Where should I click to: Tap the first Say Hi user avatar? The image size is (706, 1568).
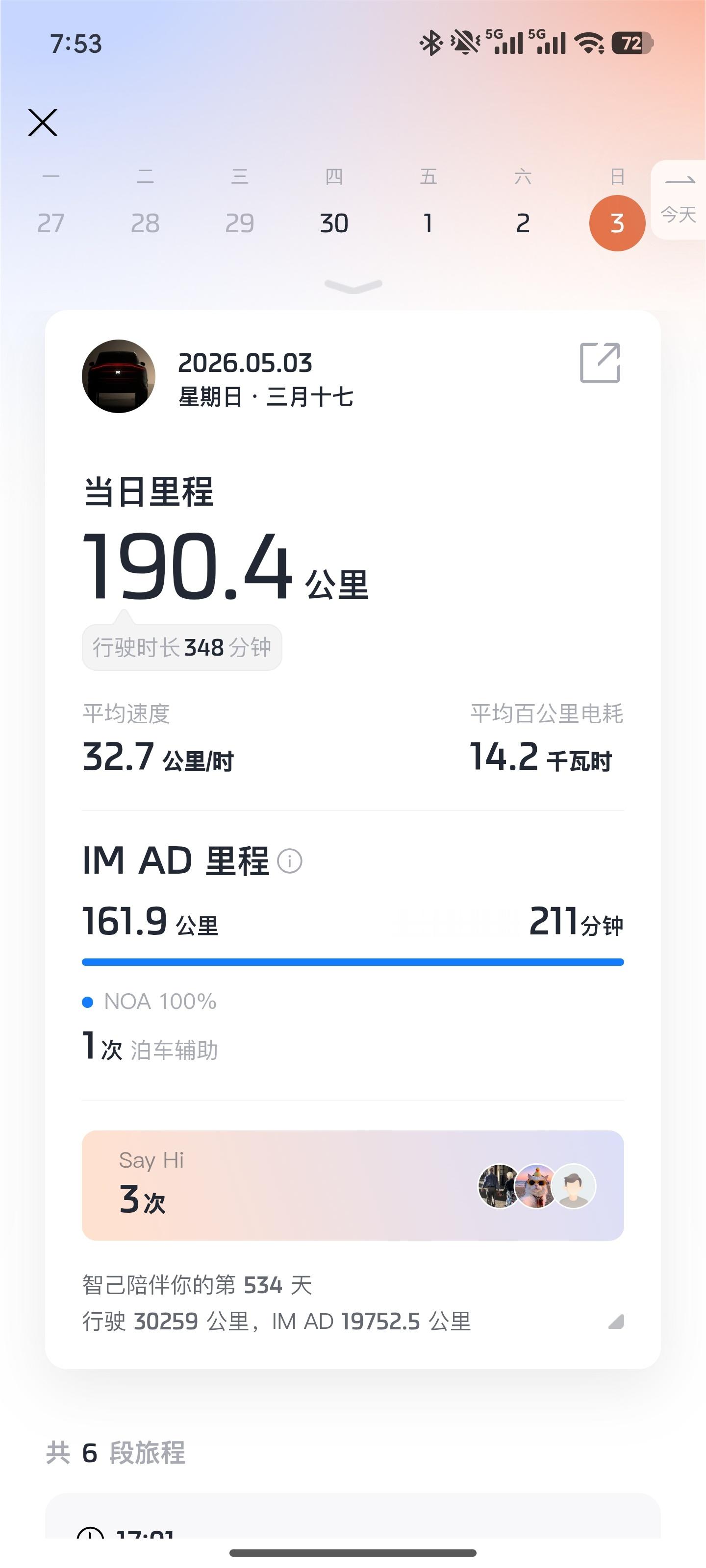[x=500, y=1186]
